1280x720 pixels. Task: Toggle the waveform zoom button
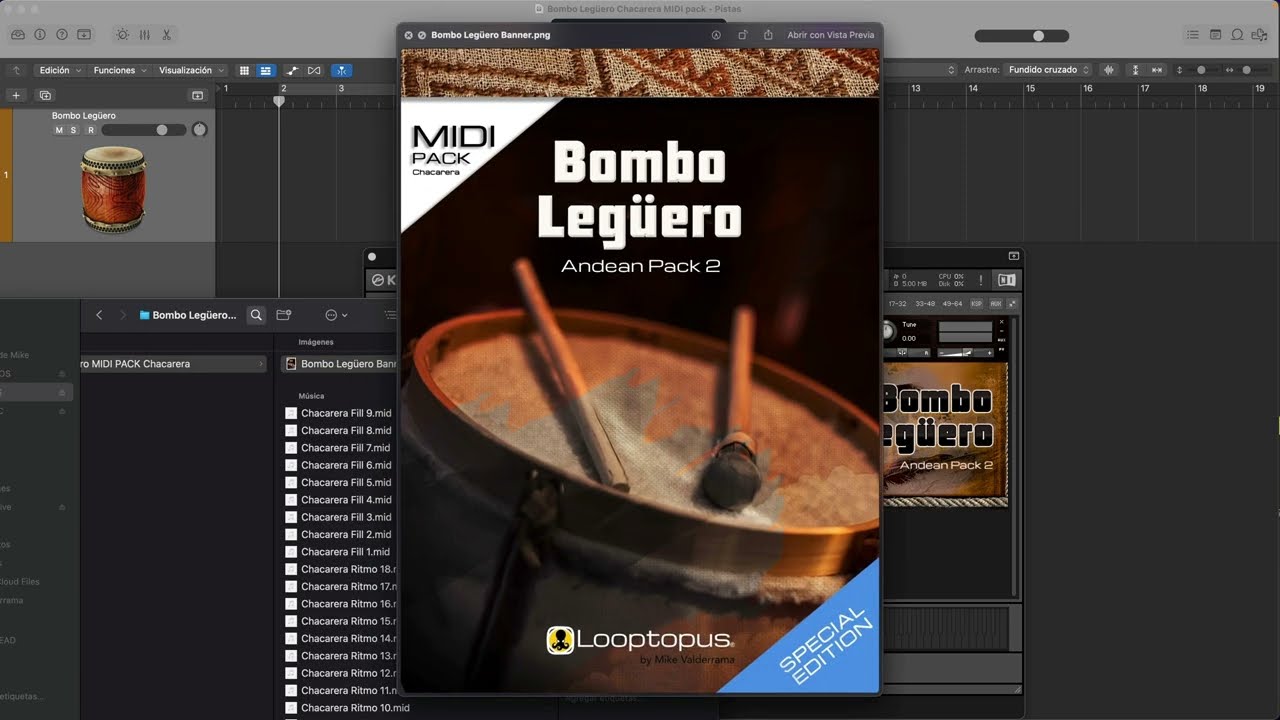tap(1109, 70)
